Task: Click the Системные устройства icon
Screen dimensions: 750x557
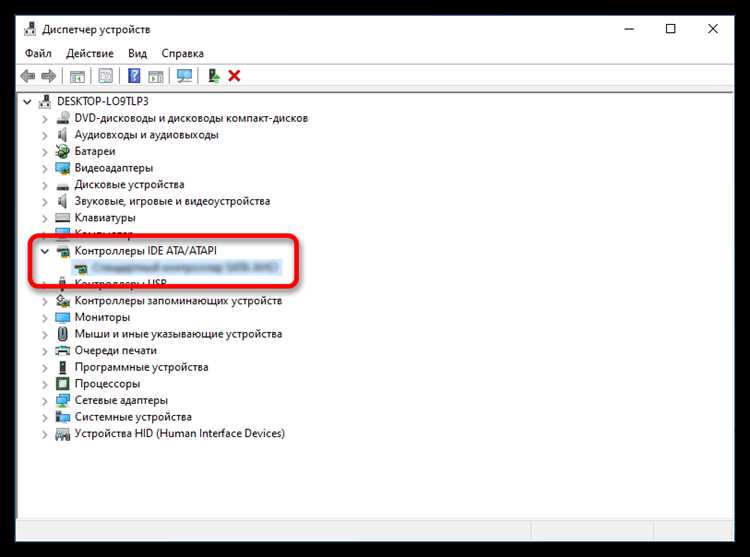Action: [63, 417]
